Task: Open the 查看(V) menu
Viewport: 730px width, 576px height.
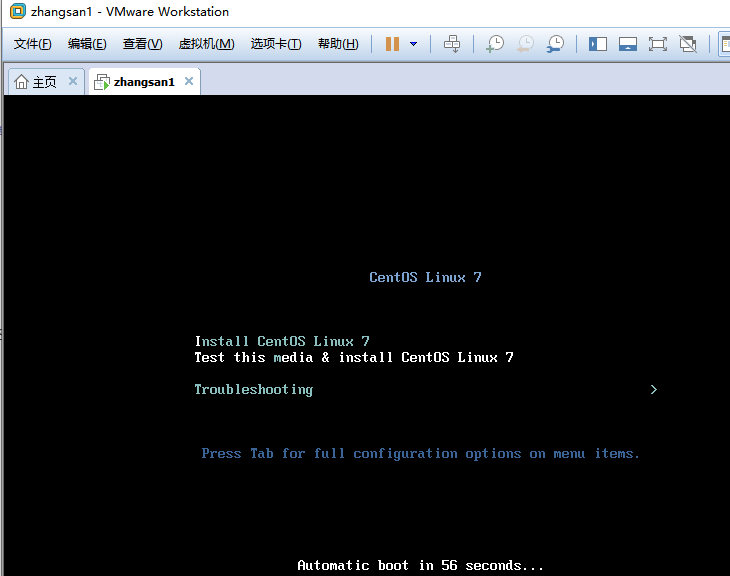Action: (142, 44)
